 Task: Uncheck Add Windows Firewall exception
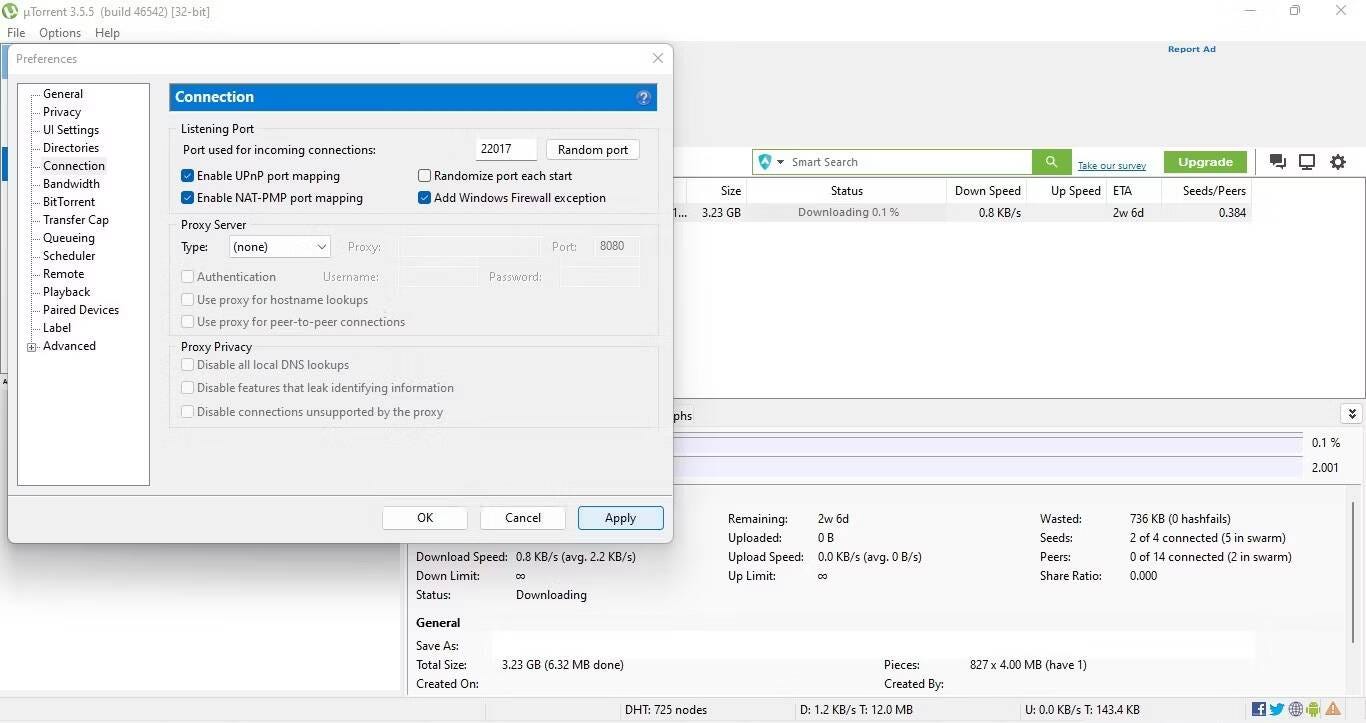coord(424,197)
